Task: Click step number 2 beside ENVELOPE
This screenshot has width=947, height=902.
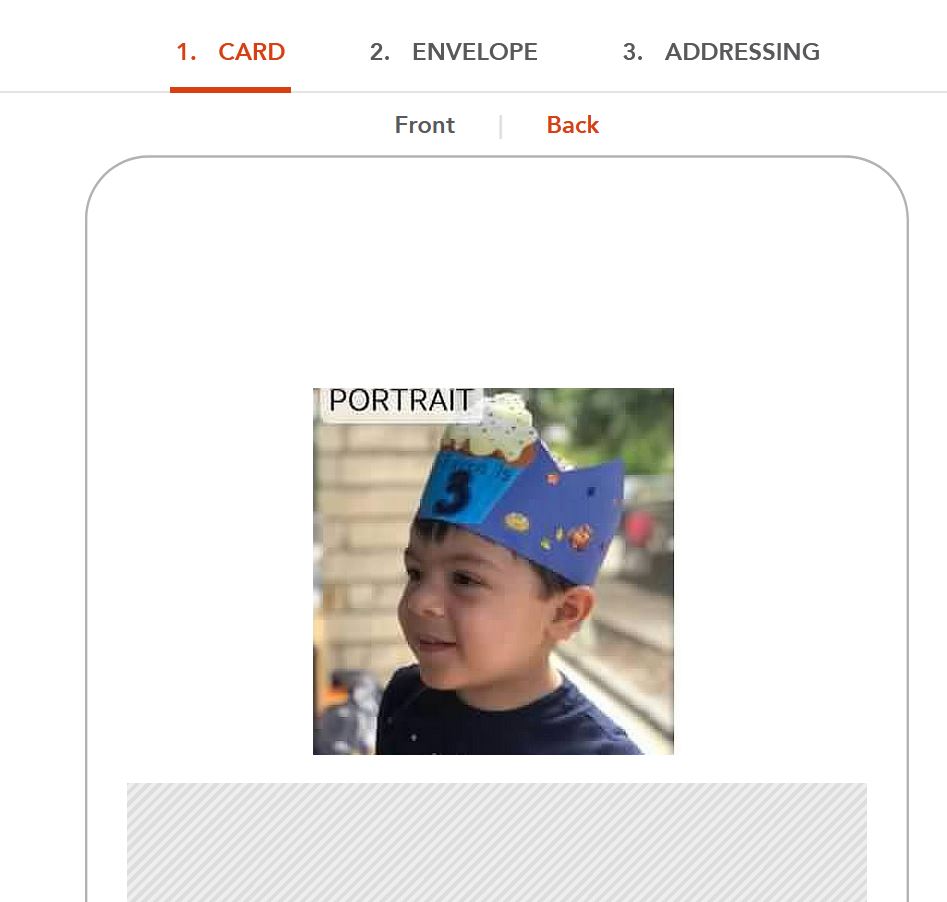Action: coord(380,52)
